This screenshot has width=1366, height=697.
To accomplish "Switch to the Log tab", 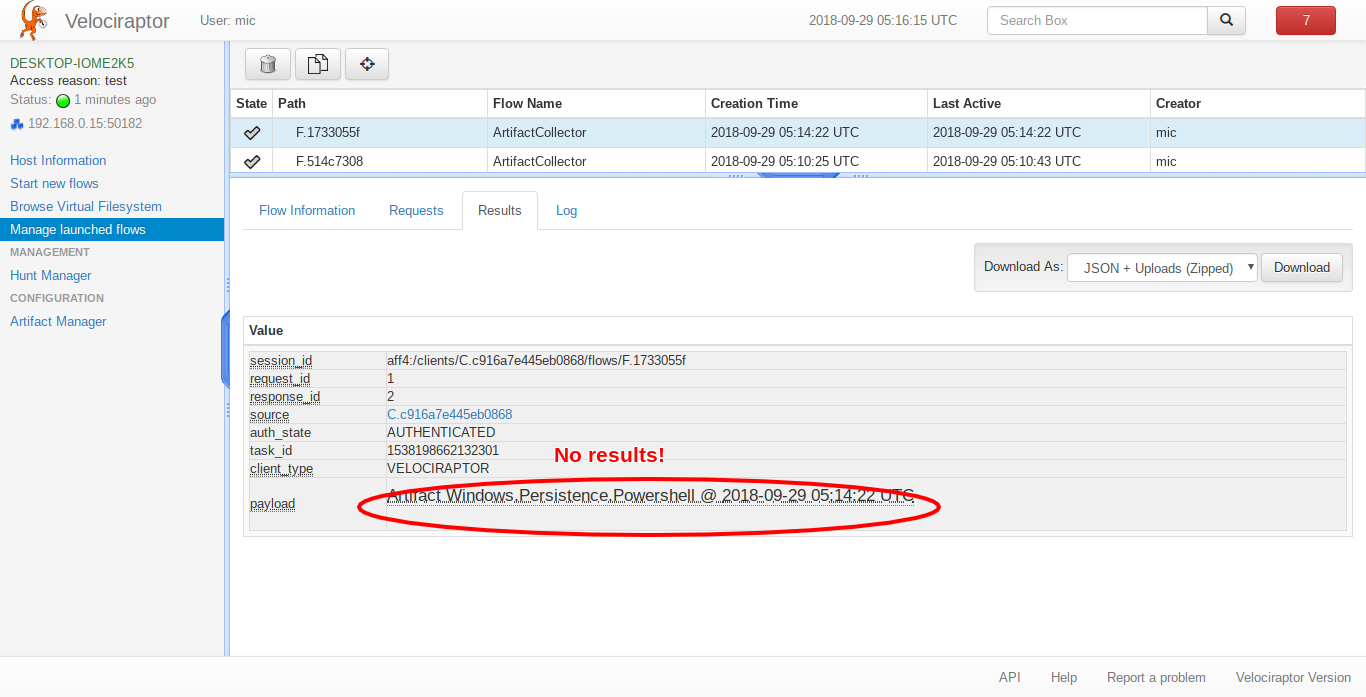I will coord(566,210).
